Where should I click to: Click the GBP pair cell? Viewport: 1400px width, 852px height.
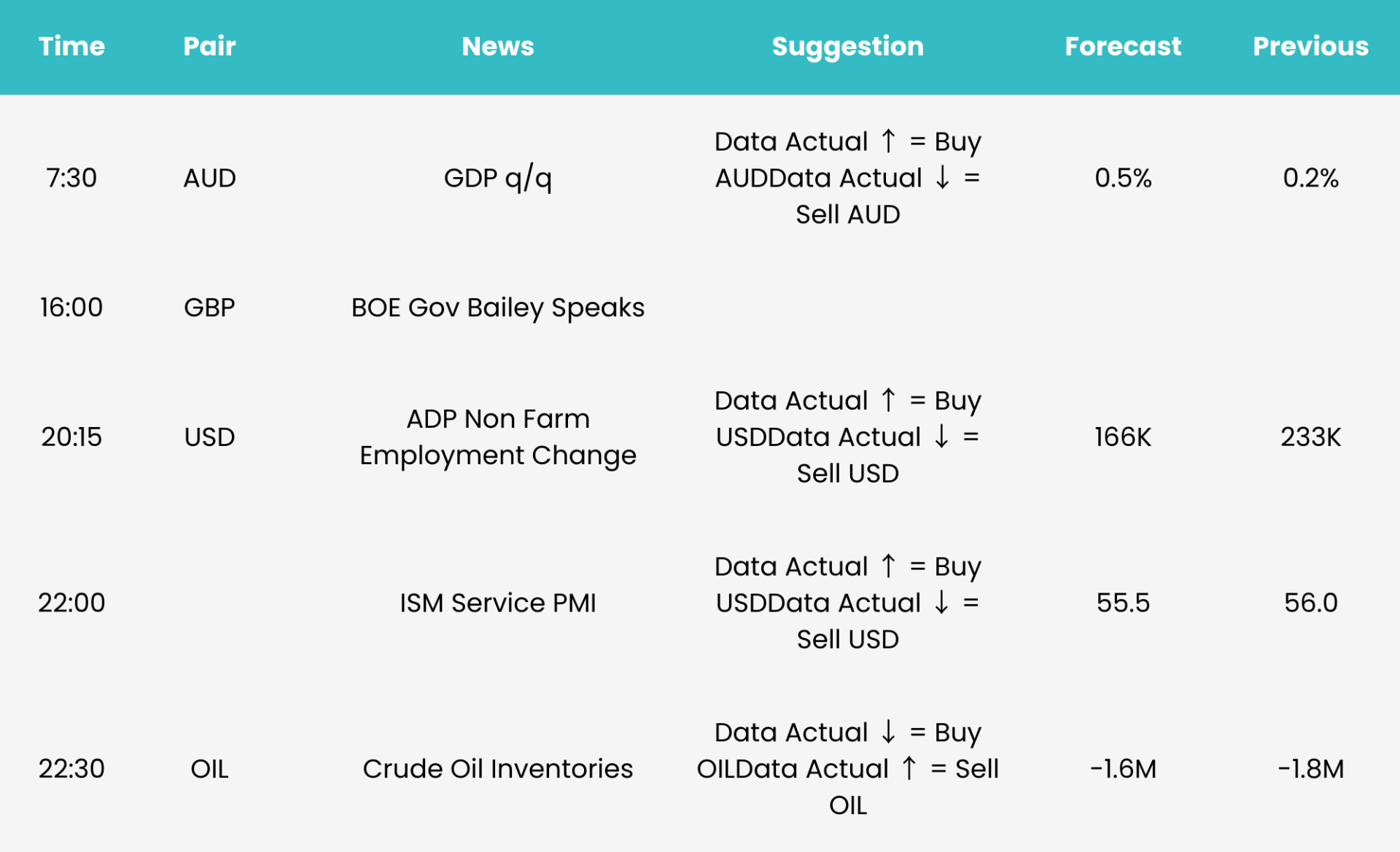click(x=209, y=308)
